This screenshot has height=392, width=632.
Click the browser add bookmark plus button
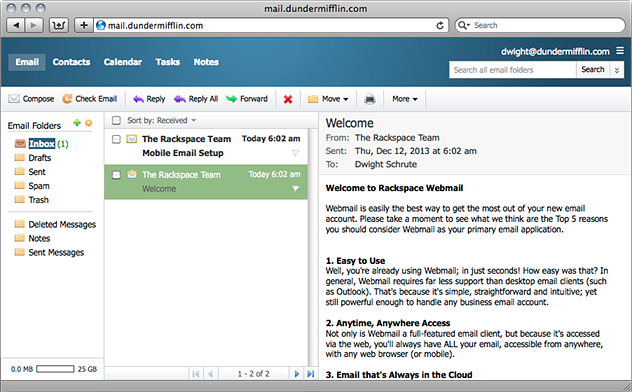click(x=84, y=25)
